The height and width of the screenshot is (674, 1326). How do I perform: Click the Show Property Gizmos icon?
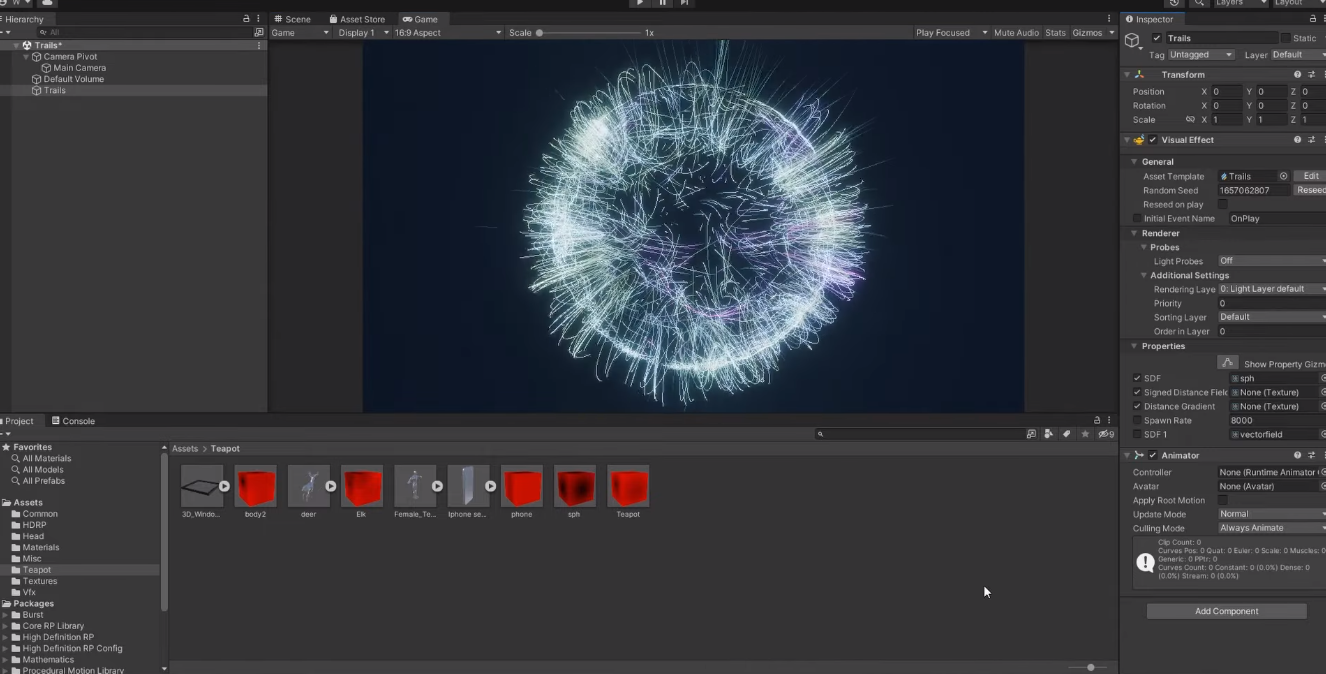[1228, 362]
